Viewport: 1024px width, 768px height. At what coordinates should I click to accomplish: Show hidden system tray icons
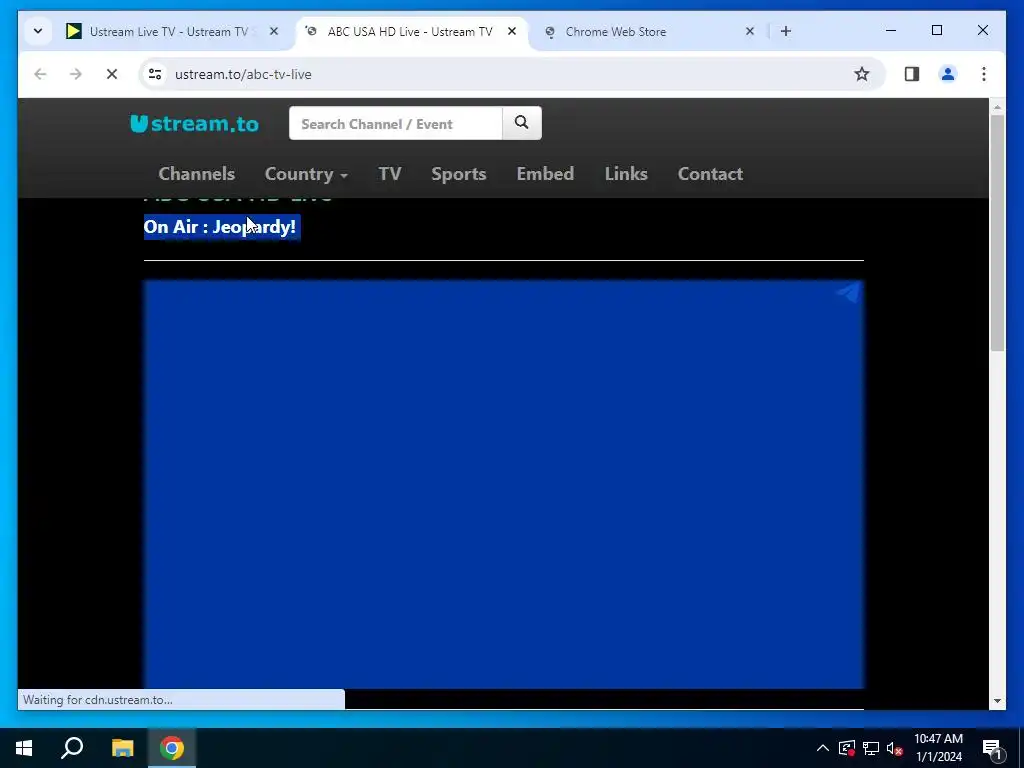coord(823,748)
